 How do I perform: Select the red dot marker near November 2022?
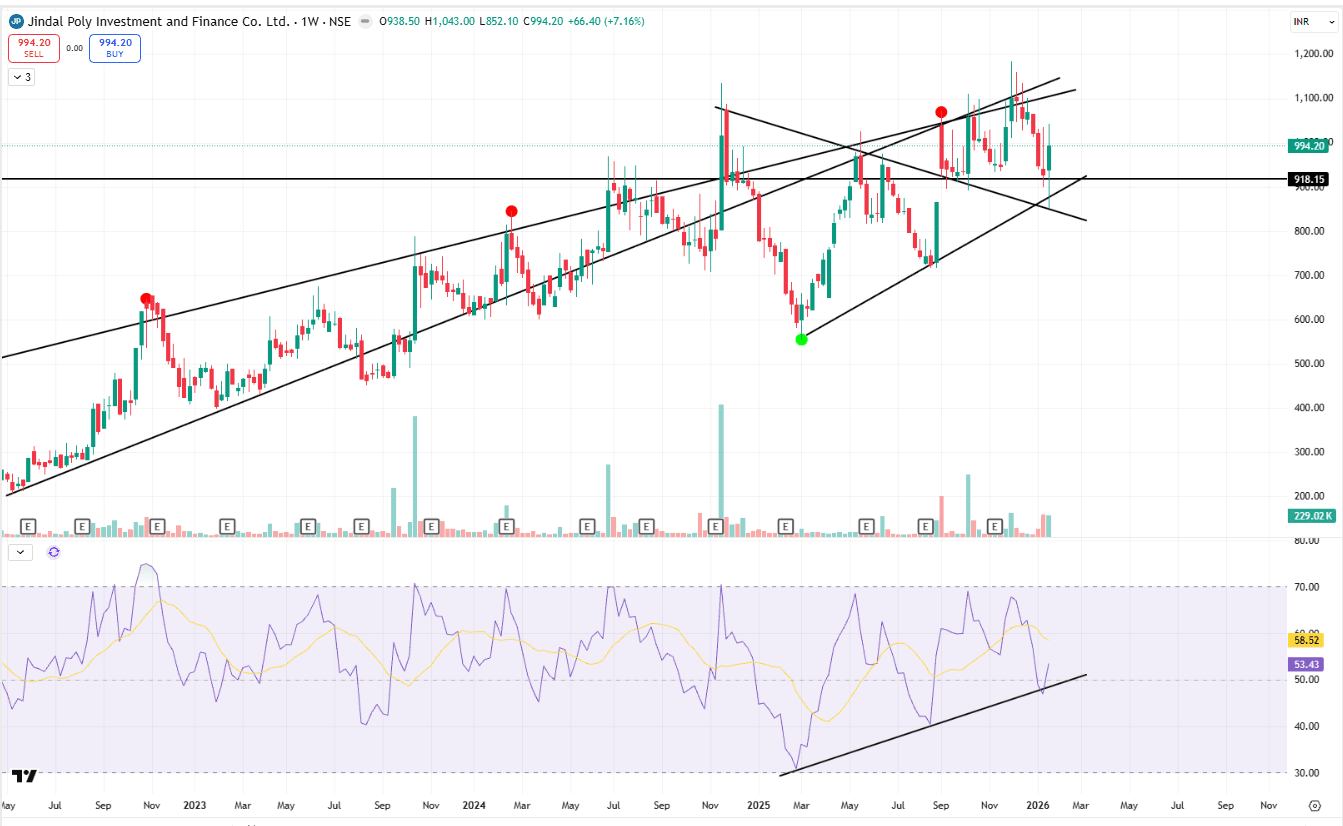146,299
